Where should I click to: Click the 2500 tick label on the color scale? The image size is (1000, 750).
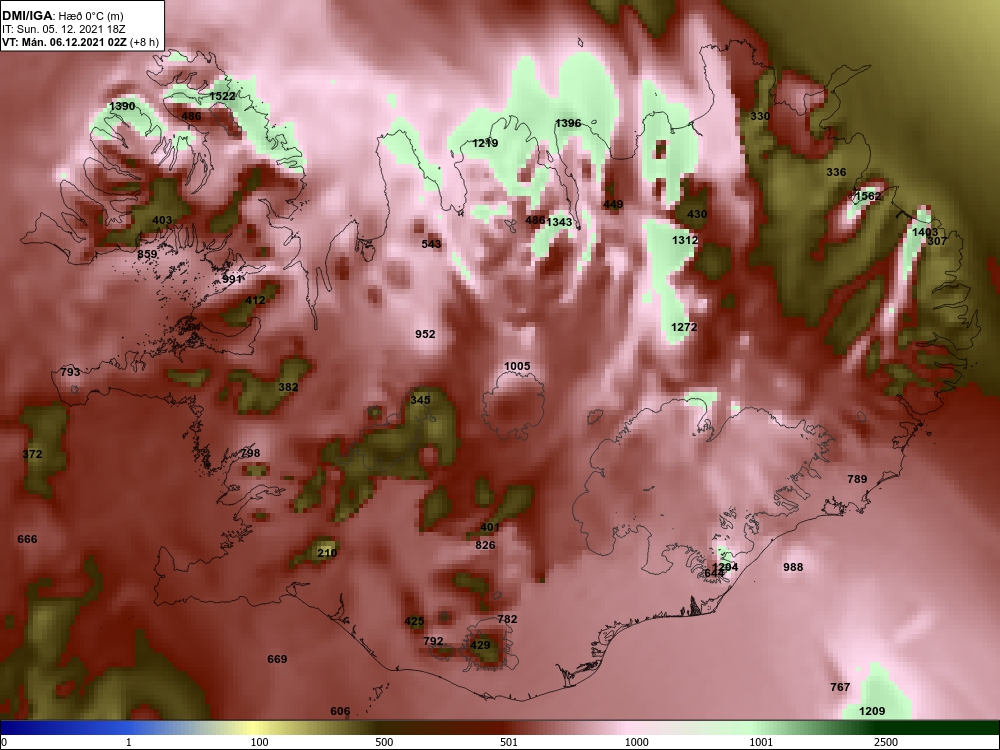(x=886, y=742)
